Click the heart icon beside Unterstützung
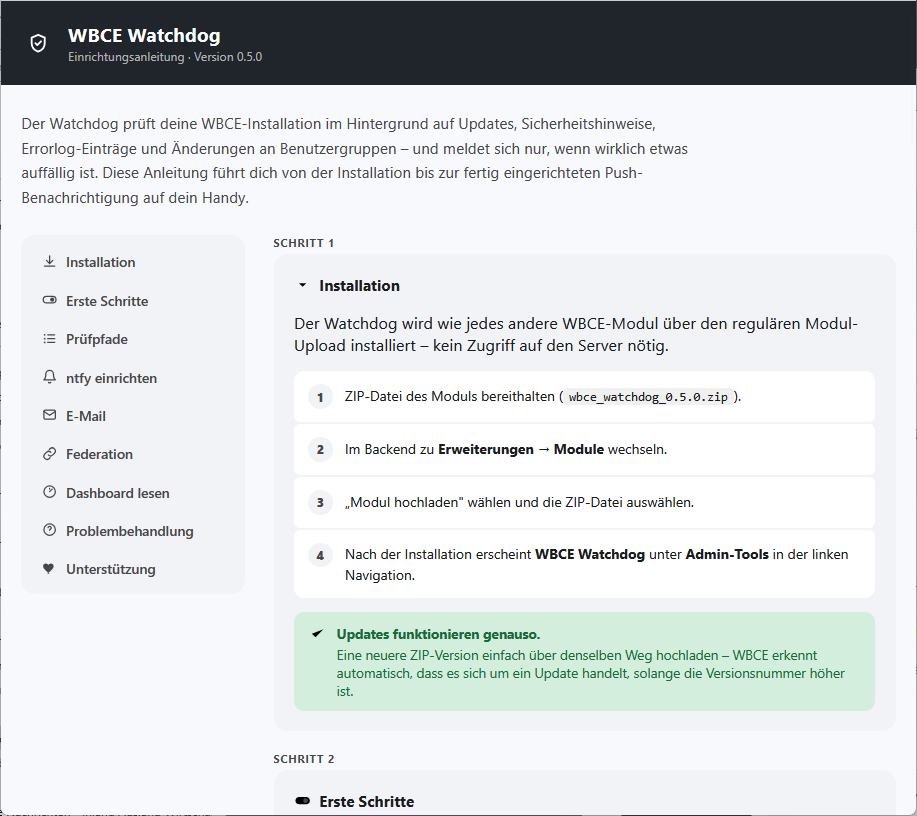Image resolution: width=917 pixels, height=816 pixels. coord(49,569)
